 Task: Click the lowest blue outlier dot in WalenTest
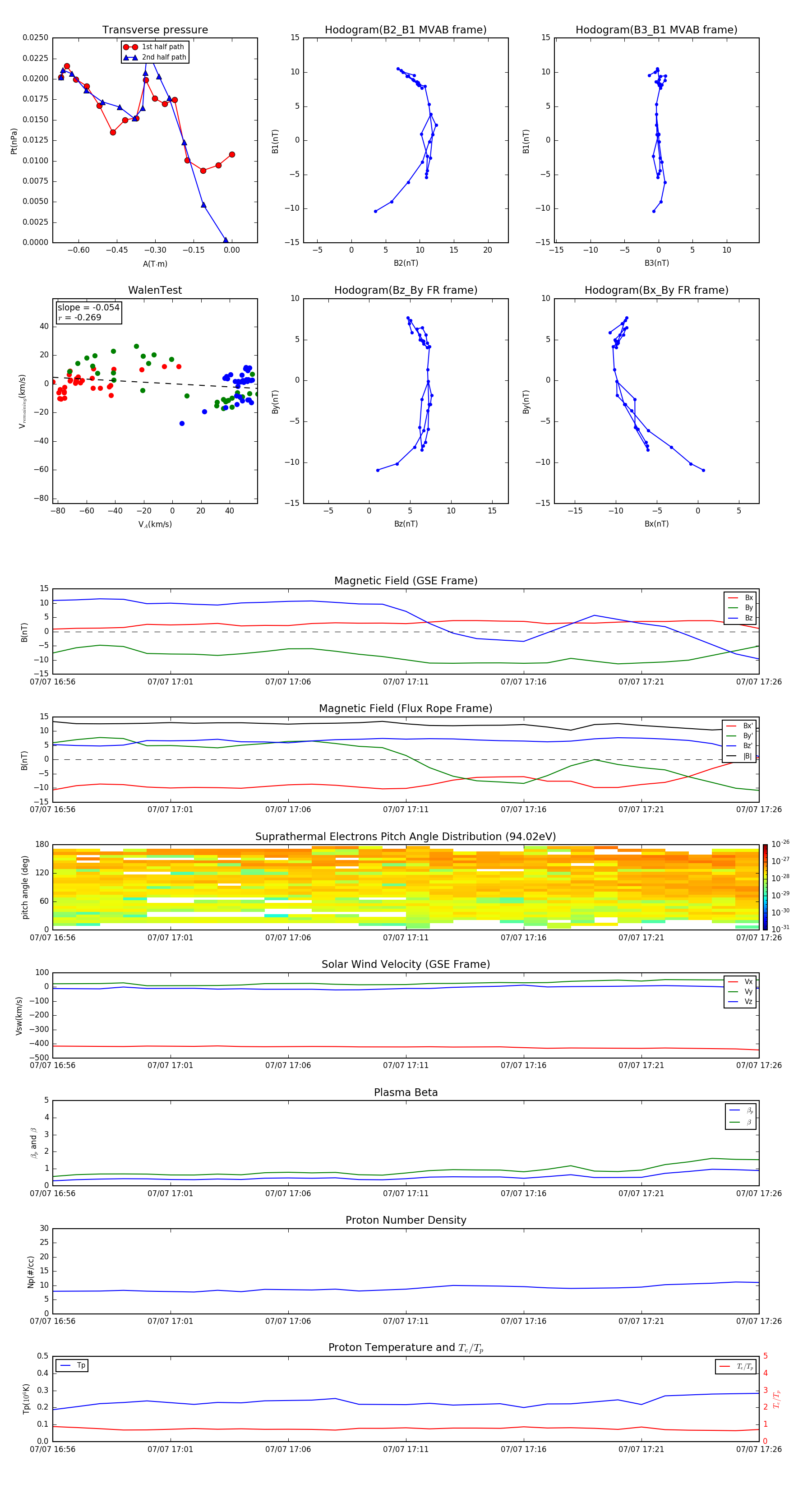click(x=182, y=424)
